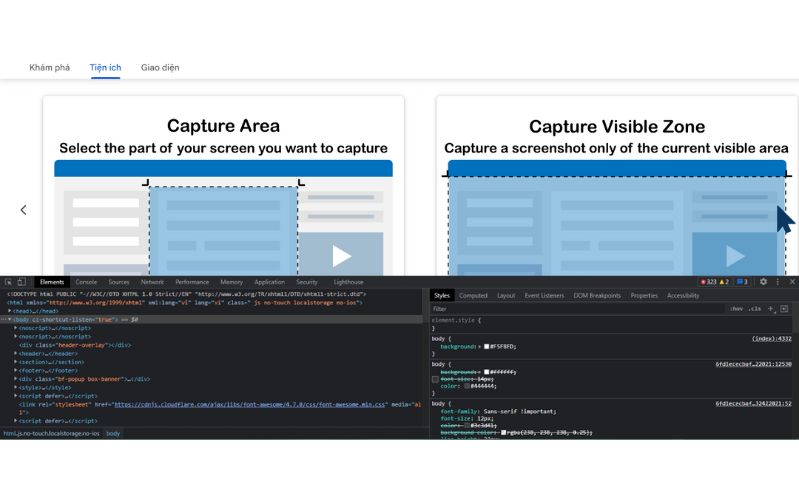Collapse the body element node
The width and height of the screenshot is (799, 500).
pyautogui.click(x=10, y=320)
